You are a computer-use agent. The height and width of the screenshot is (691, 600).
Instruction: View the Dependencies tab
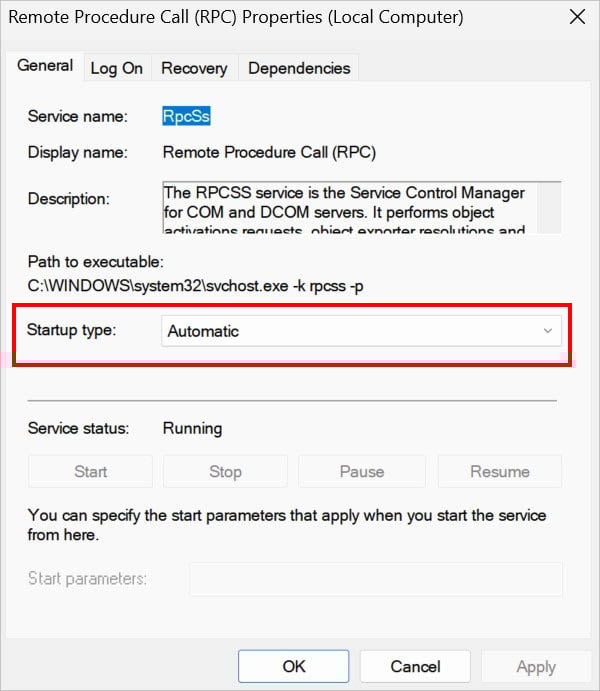tap(299, 68)
